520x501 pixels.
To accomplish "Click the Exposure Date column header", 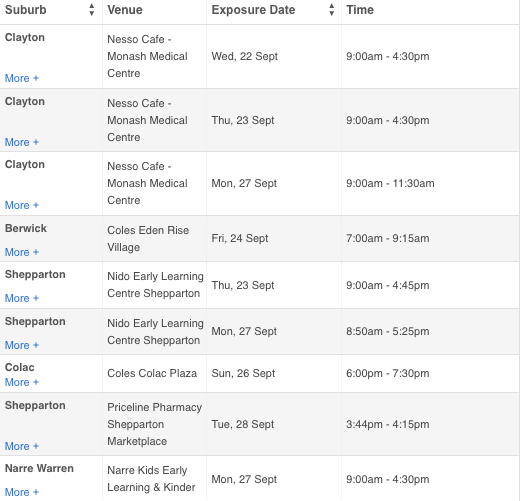I will 253,10.
